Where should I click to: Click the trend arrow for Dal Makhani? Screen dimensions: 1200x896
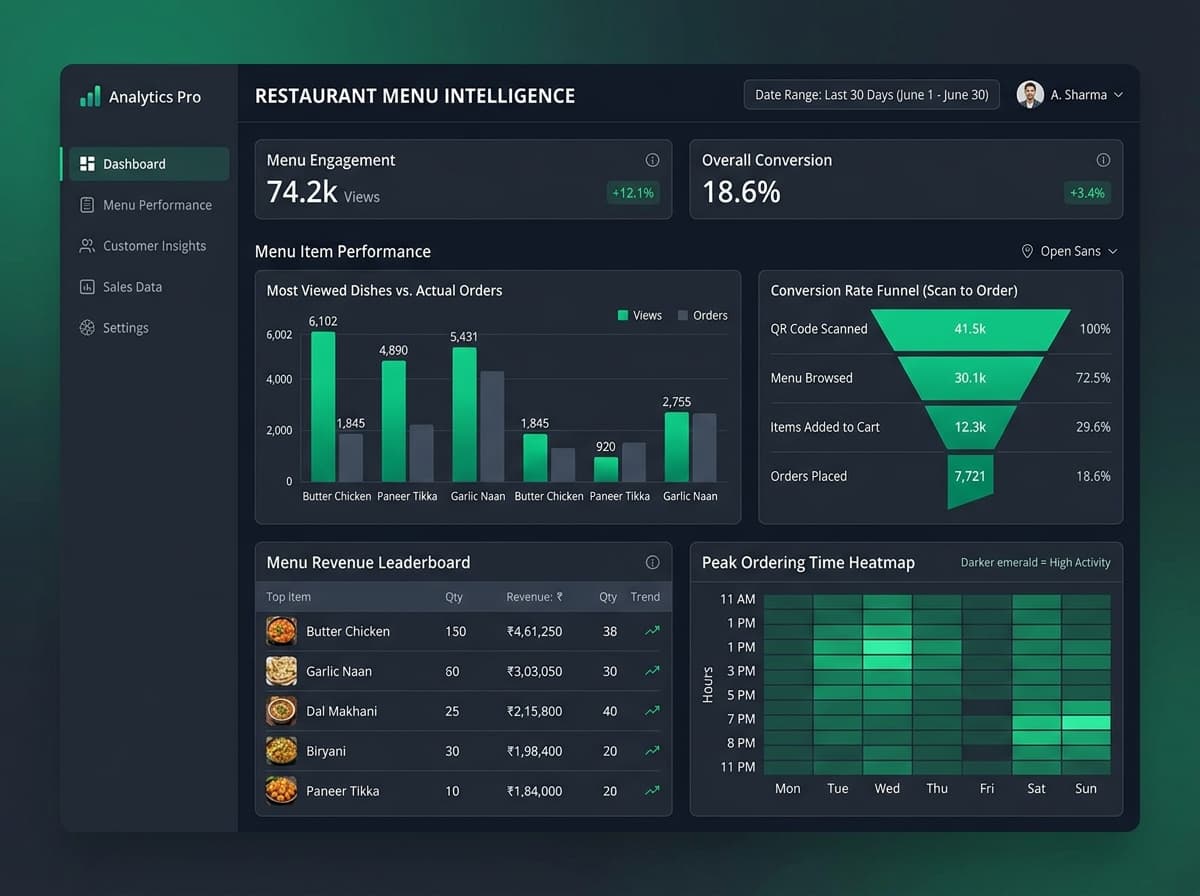[652, 711]
